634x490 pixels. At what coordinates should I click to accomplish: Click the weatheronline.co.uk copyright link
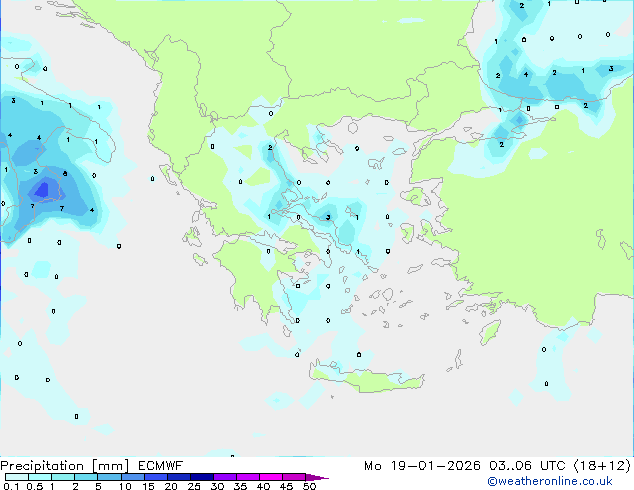(550, 481)
